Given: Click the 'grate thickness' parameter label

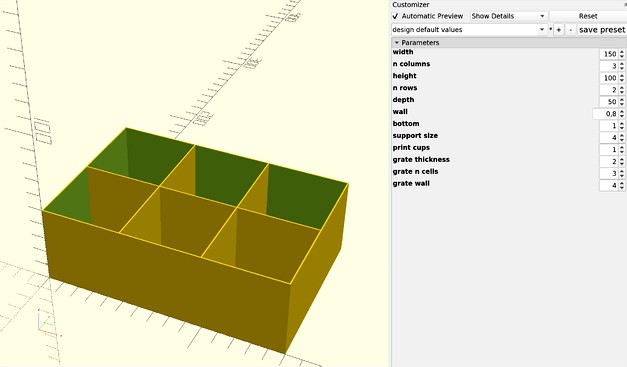Looking at the screenshot, I should 421,160.
